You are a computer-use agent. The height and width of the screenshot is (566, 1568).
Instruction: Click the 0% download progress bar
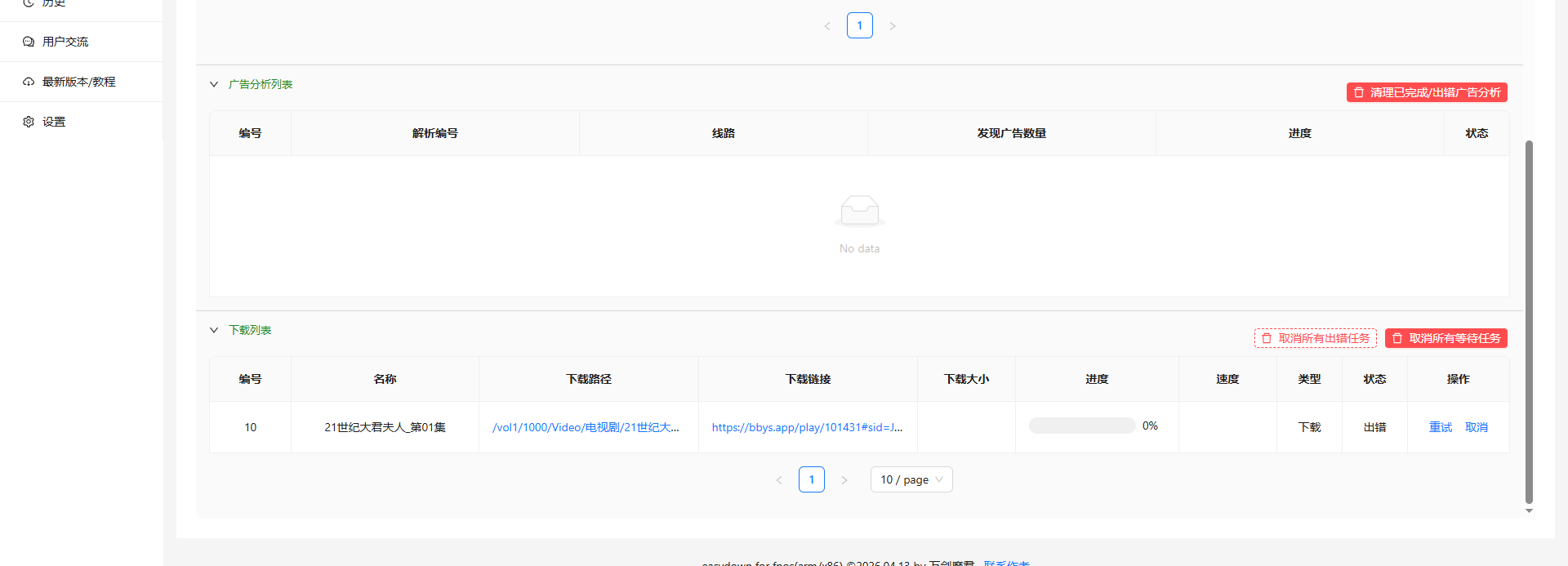(1082, 426)
